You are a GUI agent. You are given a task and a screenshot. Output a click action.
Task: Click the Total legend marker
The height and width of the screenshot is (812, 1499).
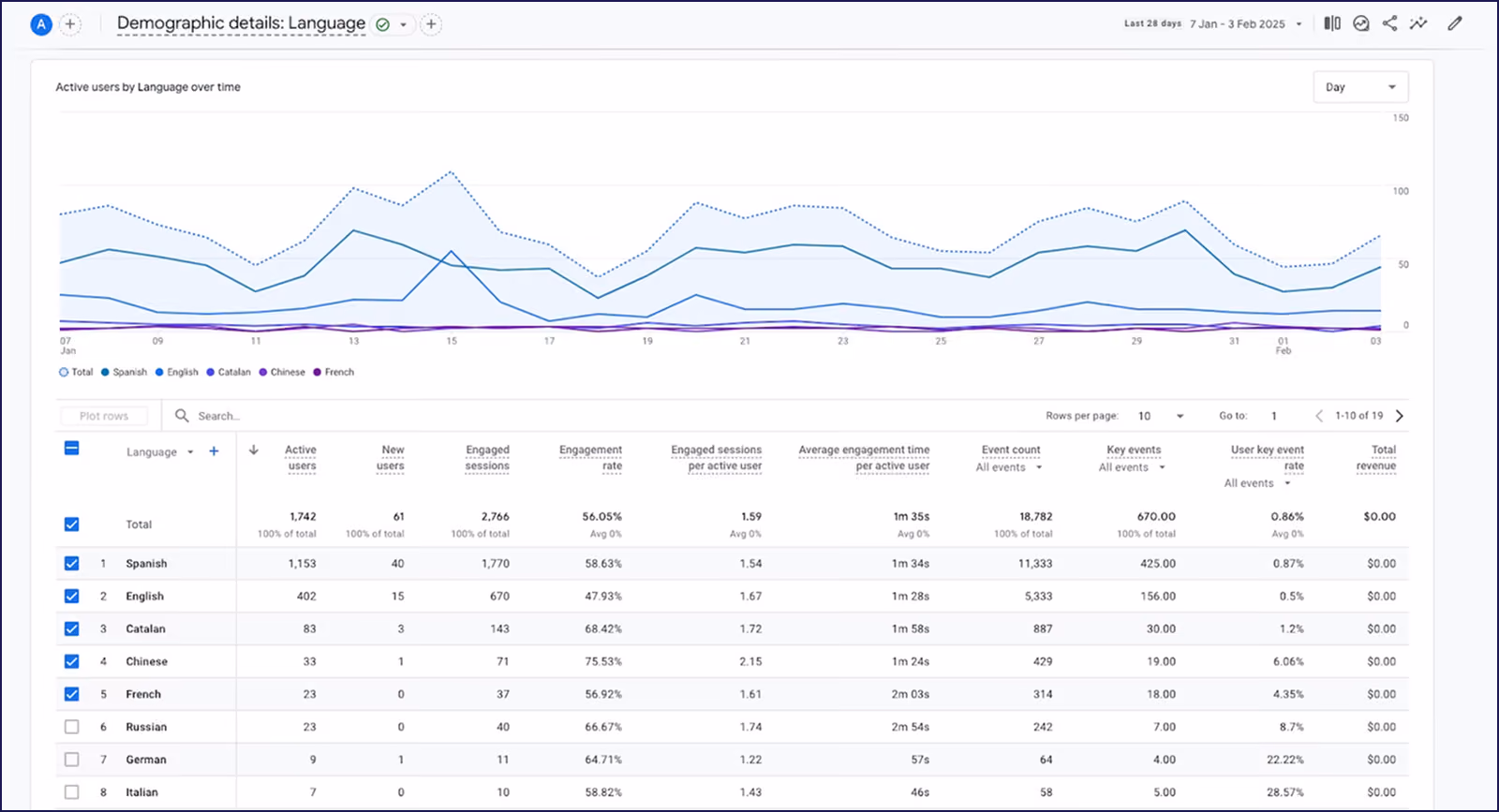tap(64, 372)
